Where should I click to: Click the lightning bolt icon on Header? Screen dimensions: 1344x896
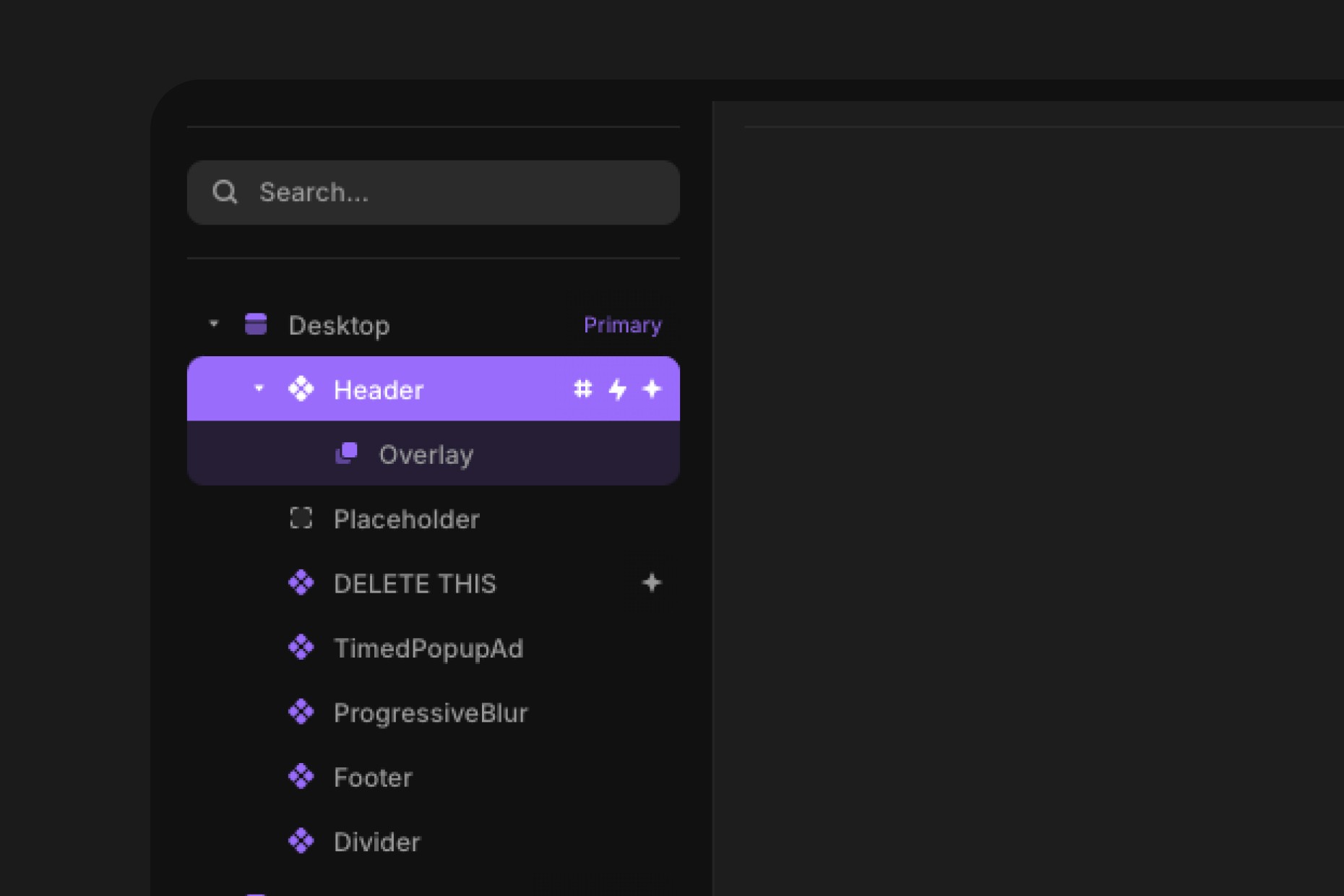pos(617,389)
